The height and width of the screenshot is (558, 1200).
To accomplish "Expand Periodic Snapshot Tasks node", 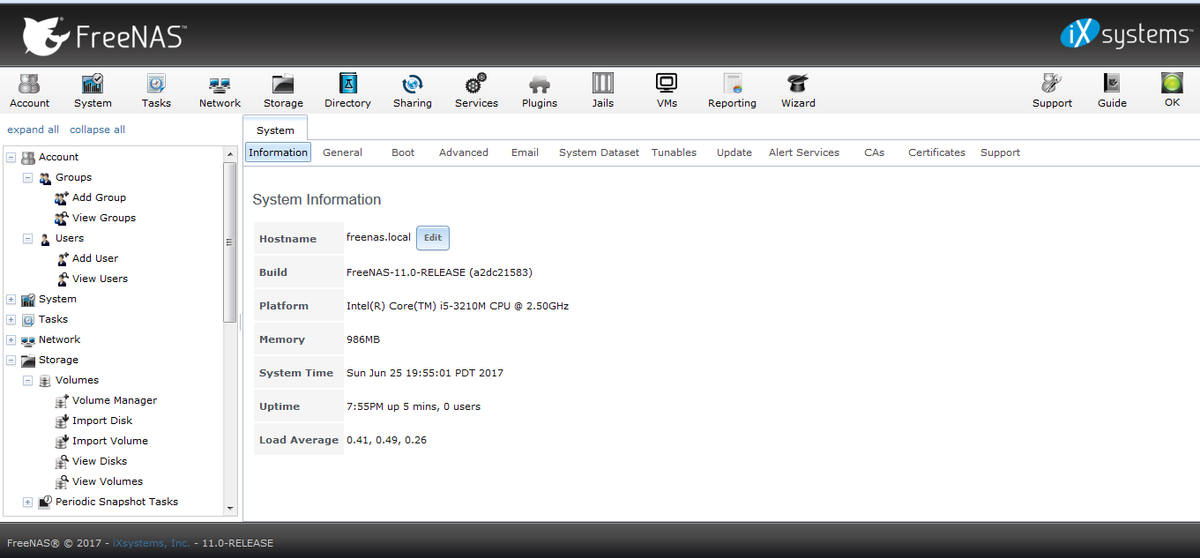I will (x=28, y=502).
